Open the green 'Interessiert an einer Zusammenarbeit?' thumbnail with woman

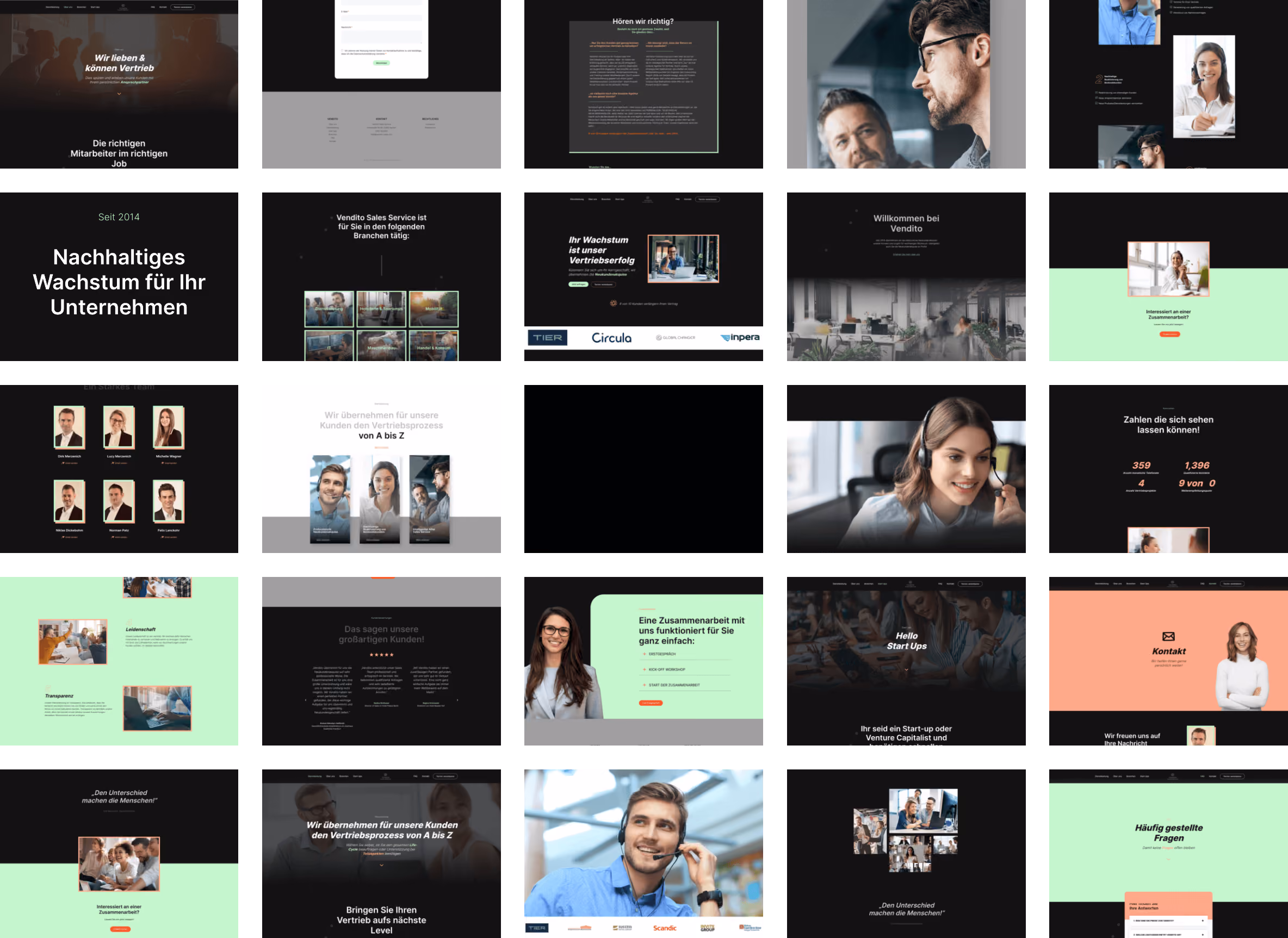(x=1168, y=277)
